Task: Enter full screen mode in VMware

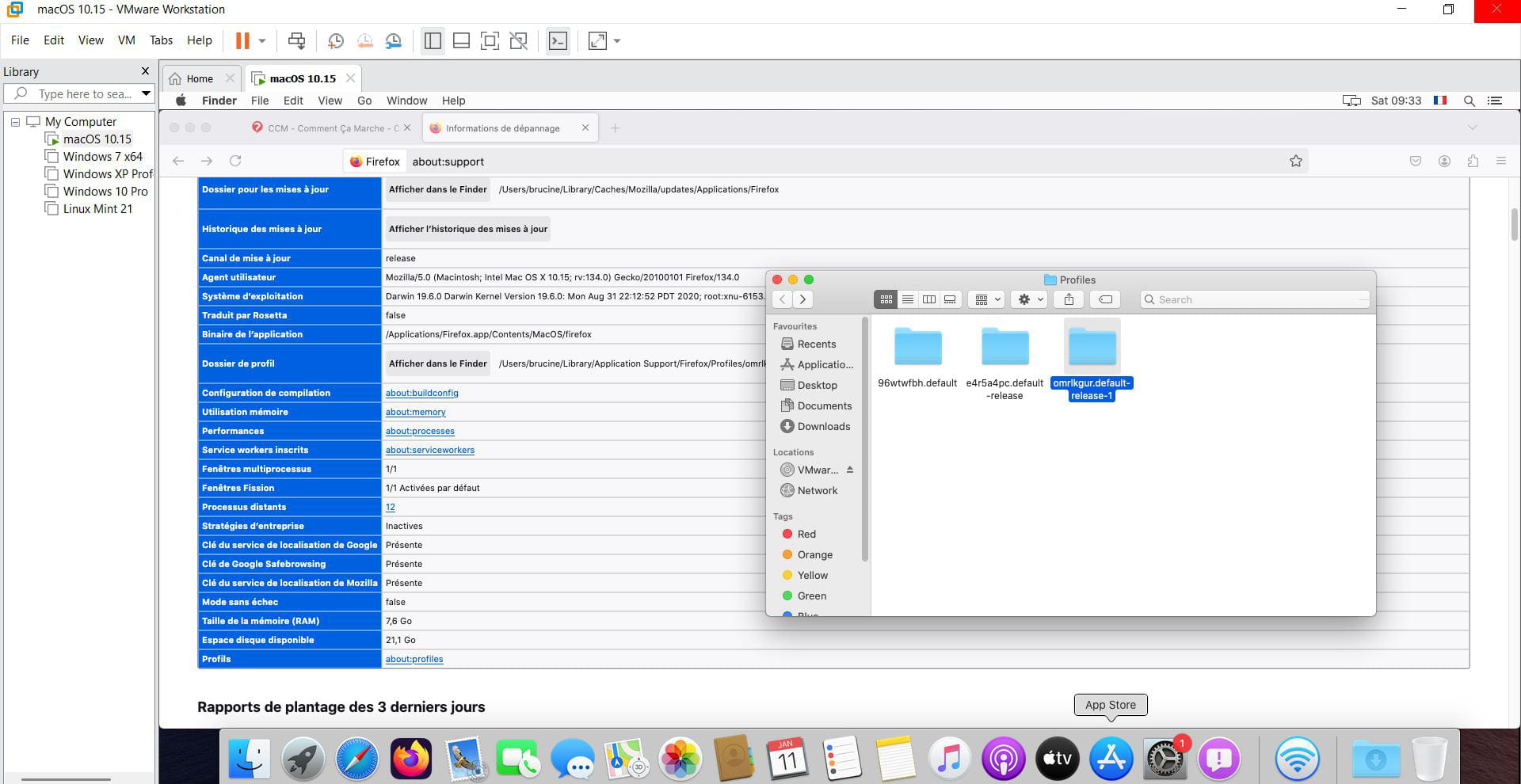Action: tap(490, 40)
